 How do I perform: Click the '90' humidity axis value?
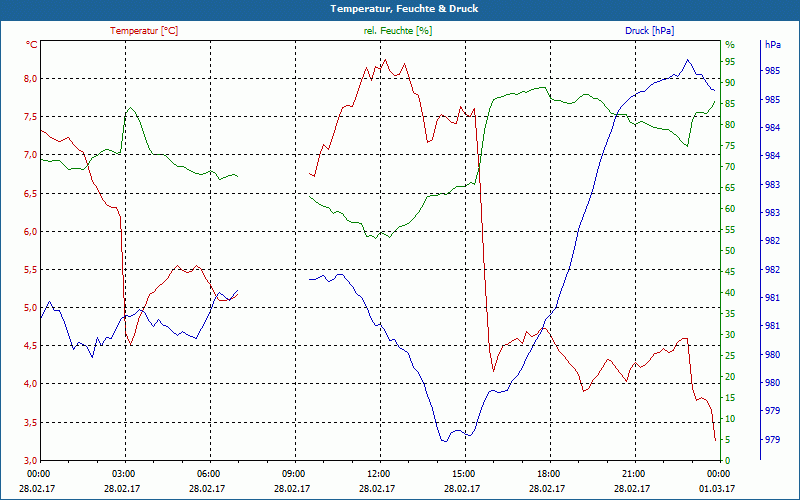(x=730, y=83)
